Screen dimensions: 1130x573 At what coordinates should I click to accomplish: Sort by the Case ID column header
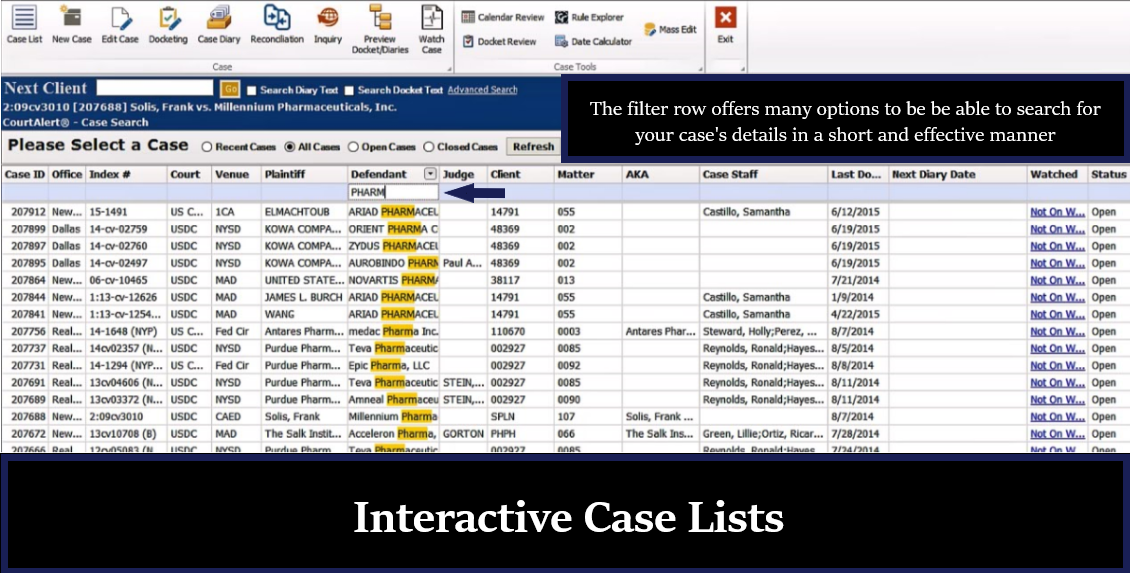[x=25, y=174]
